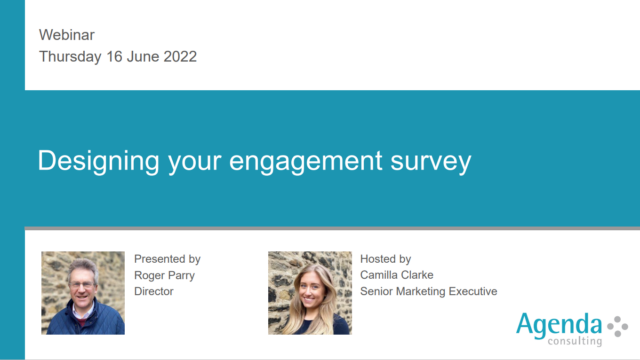Click the gray divider line below the banner
The image size is (640, 360).
[x=332, y=229]
